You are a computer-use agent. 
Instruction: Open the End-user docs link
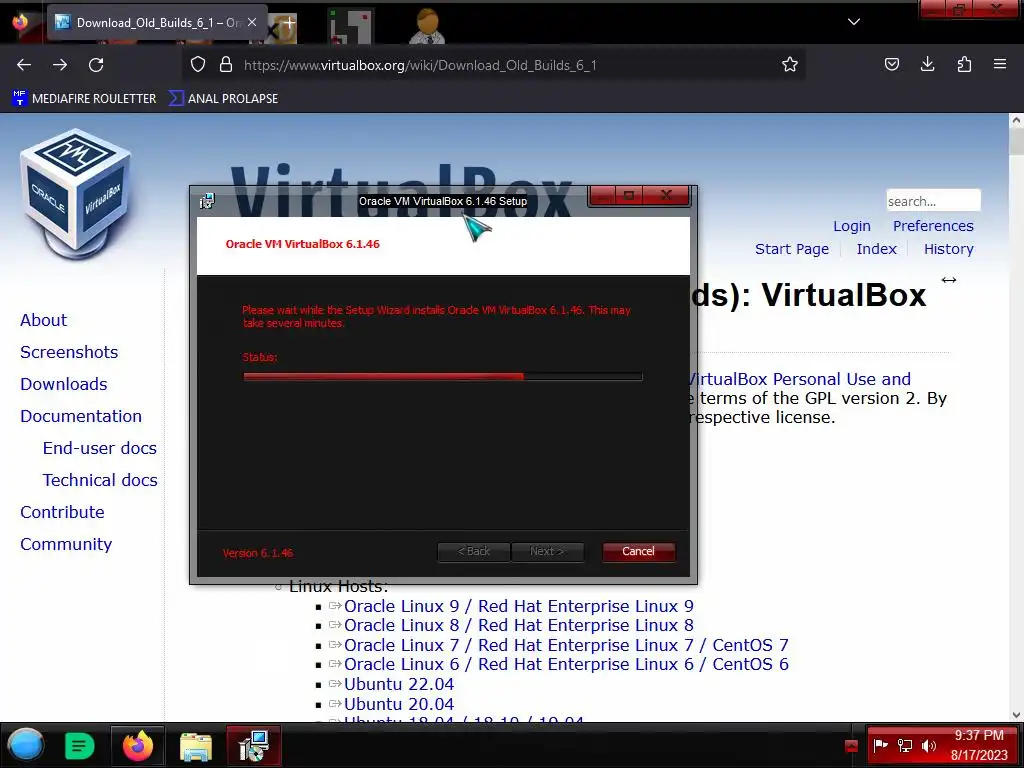[99, 448]
